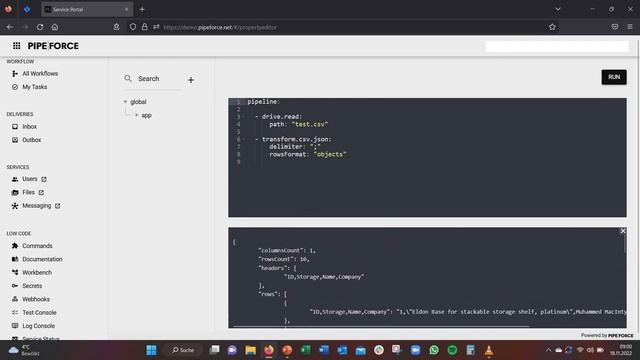Open the Firefox hamburger menu
Viewport: 640px width, 360px height.
coord(630,27)
